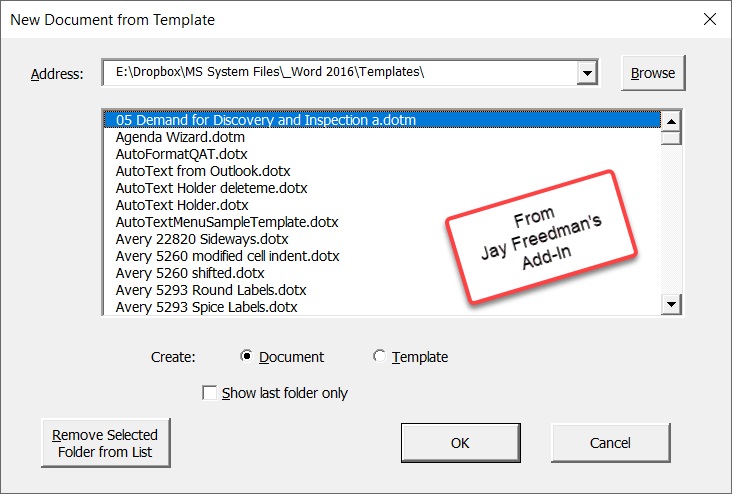This screenshot has width=732, height=494.
Task: Click the template list scroll down arrow
Action: tap(671, 304)
